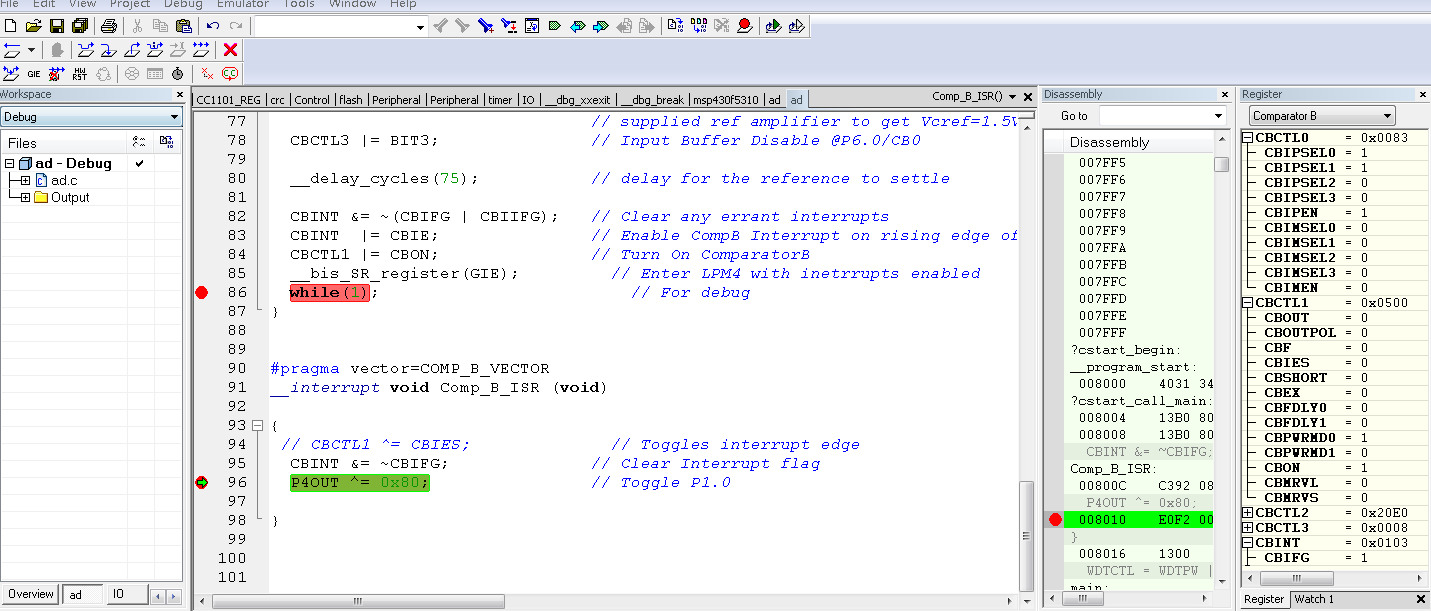Select the ad - Debug project entry
1431x611 pixels.
73,164
